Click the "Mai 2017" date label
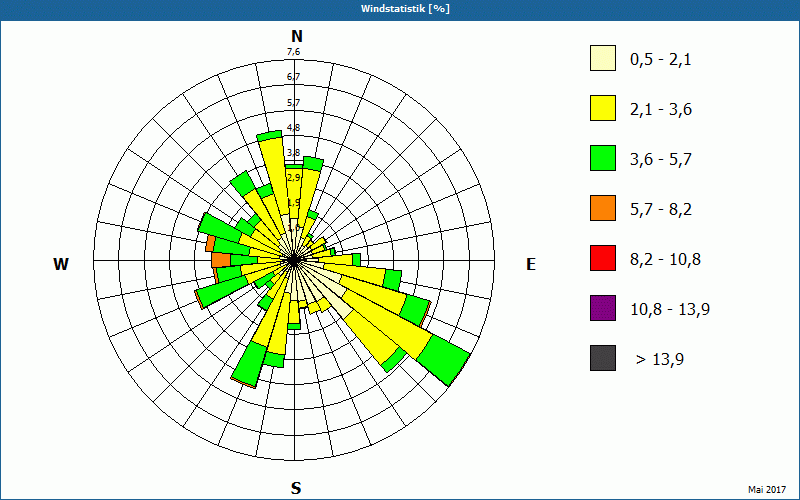 tap(767, 489)
